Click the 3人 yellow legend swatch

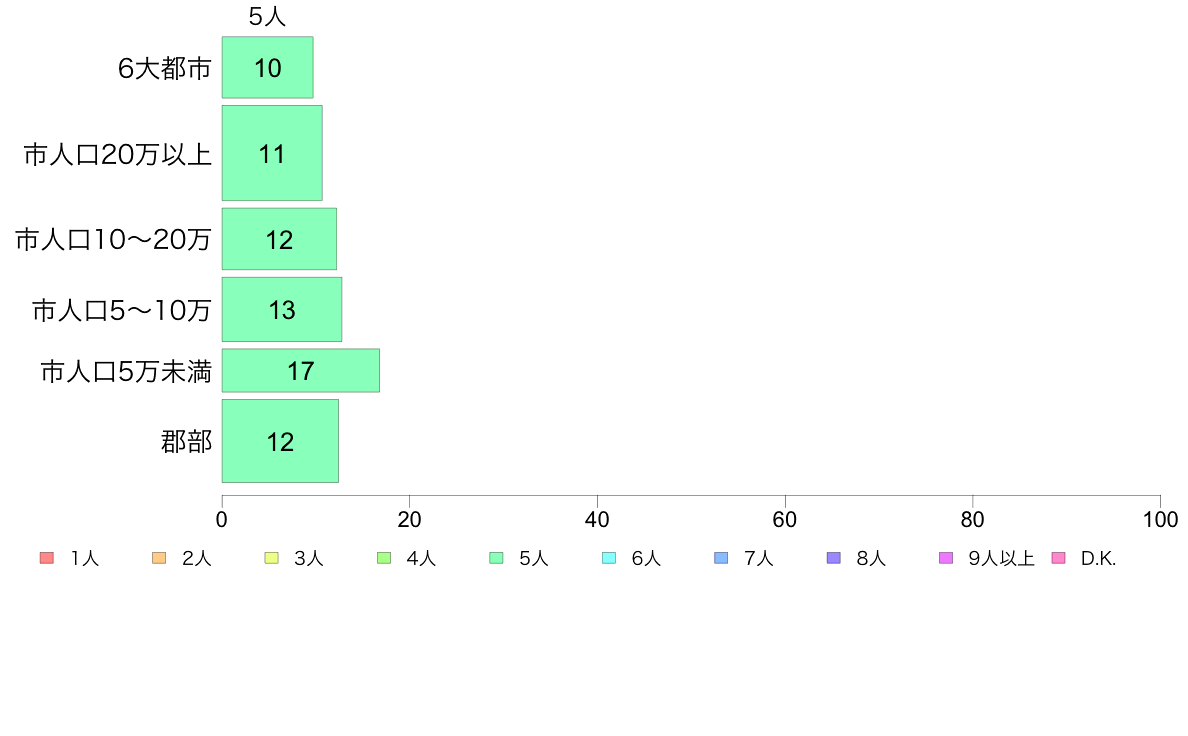(x=271, y=558)
